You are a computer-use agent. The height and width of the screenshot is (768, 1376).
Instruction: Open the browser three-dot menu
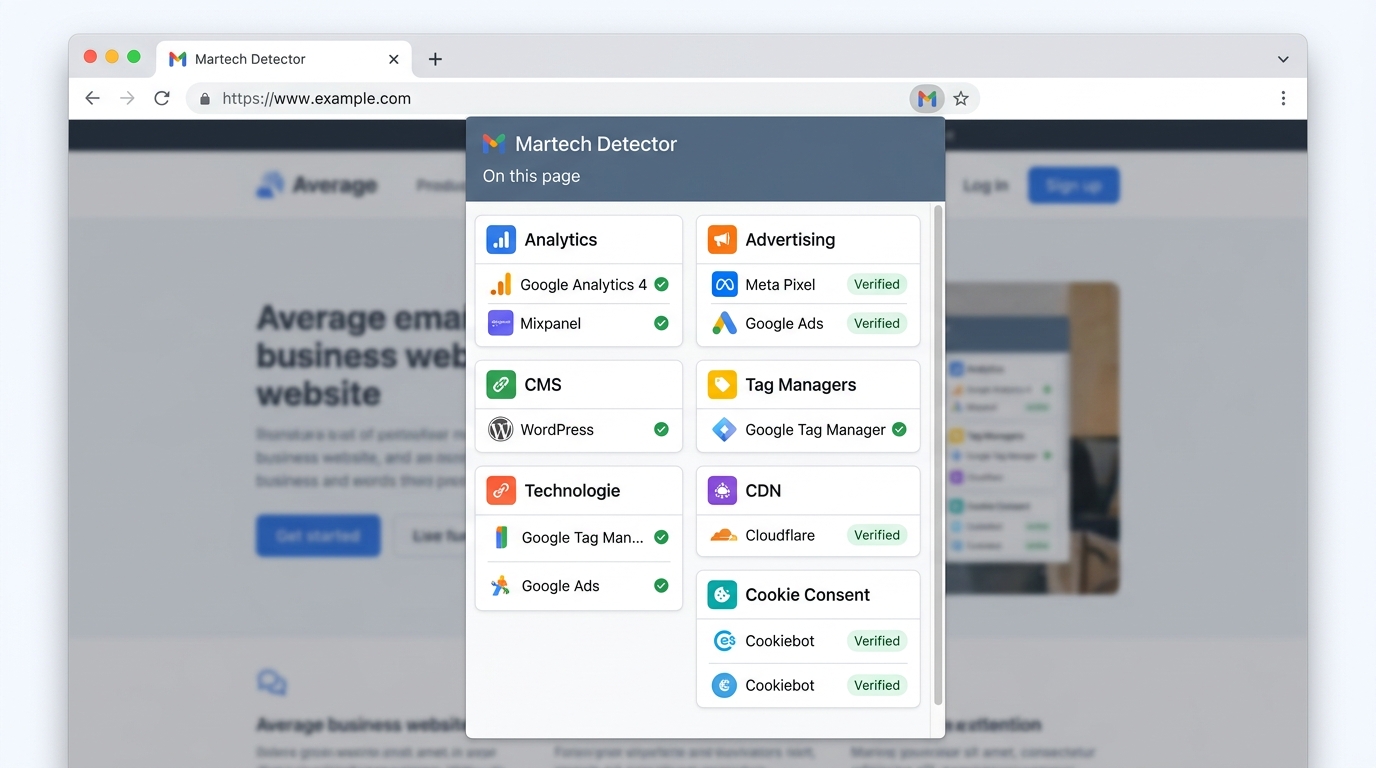pyautogui.click(x=1283, y=98)
